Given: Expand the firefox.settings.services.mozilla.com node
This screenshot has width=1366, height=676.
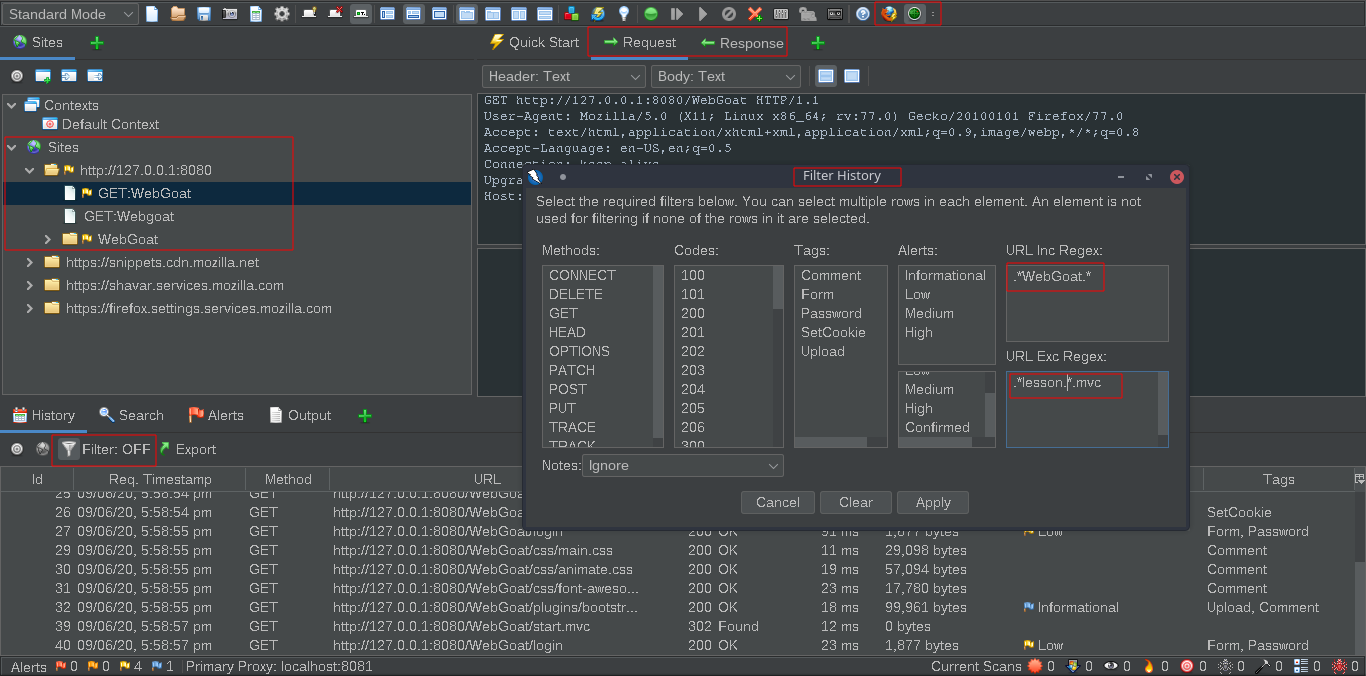Looking at the screenshot, I should [x=31, y=308].
